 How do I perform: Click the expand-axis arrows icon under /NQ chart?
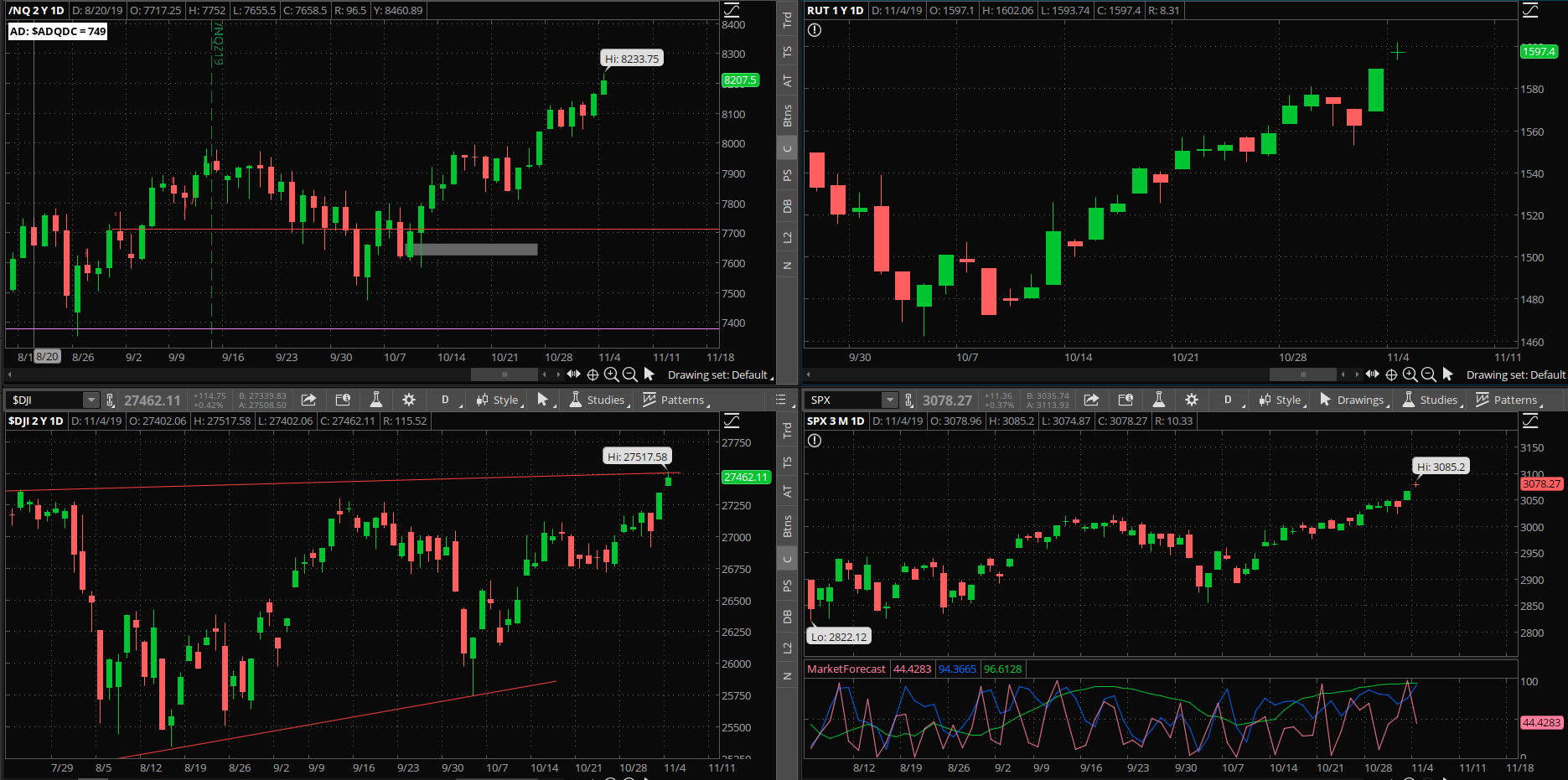(573, 374)
